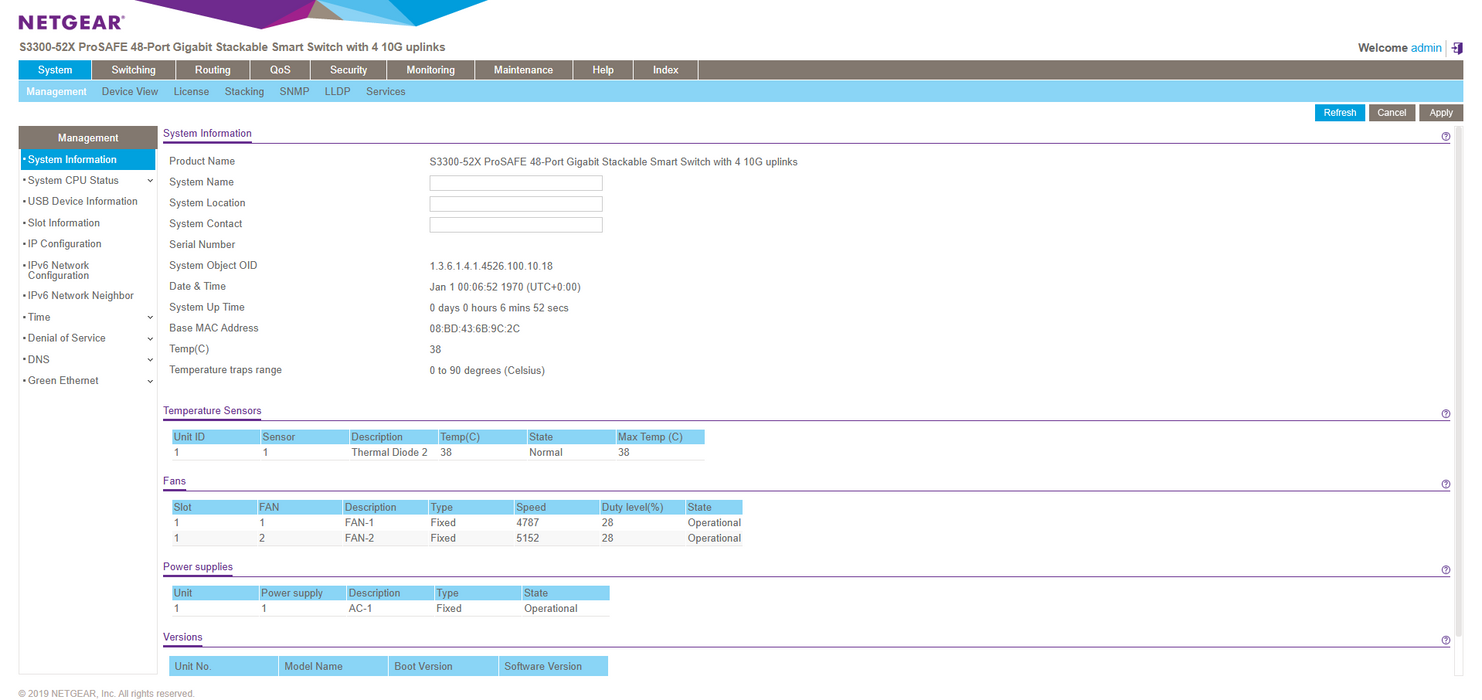The image size is (1482, 700).
Task: Expand the DNS submenu
Action: click(150, 360)
